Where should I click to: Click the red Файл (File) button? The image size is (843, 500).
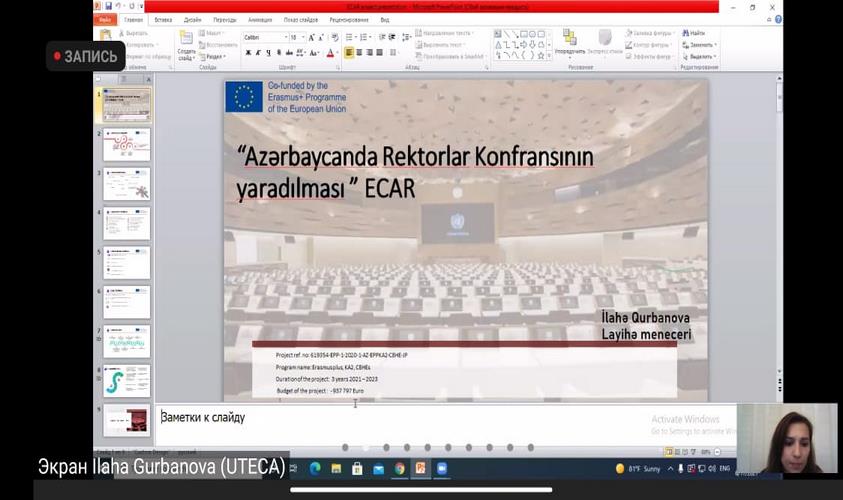(104, 19)
